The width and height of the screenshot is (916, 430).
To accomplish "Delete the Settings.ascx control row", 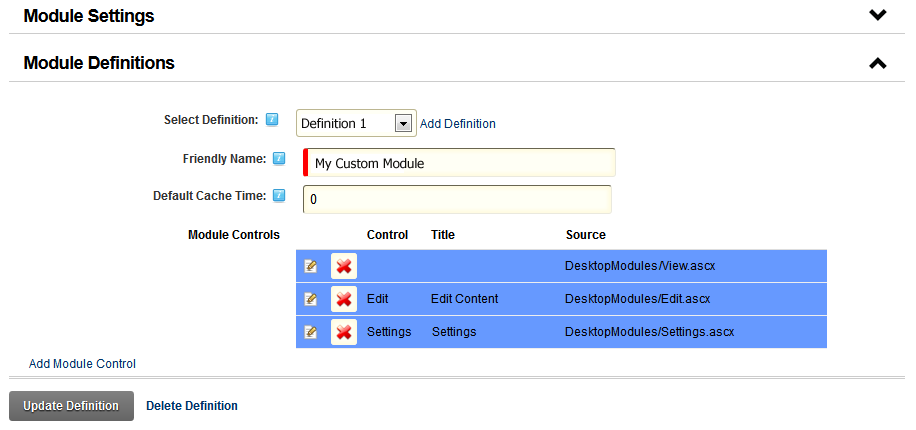I will click(x=344, y=332).
